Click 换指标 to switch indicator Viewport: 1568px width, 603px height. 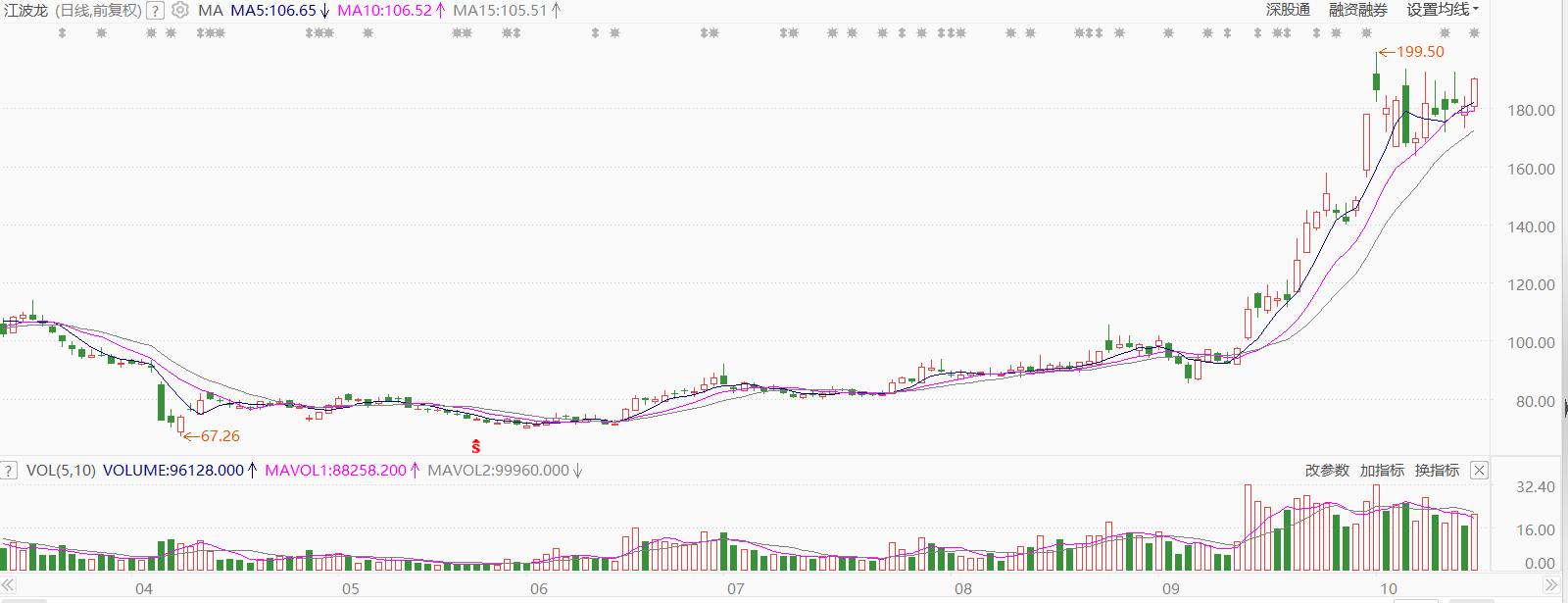tap(1437, 471)
